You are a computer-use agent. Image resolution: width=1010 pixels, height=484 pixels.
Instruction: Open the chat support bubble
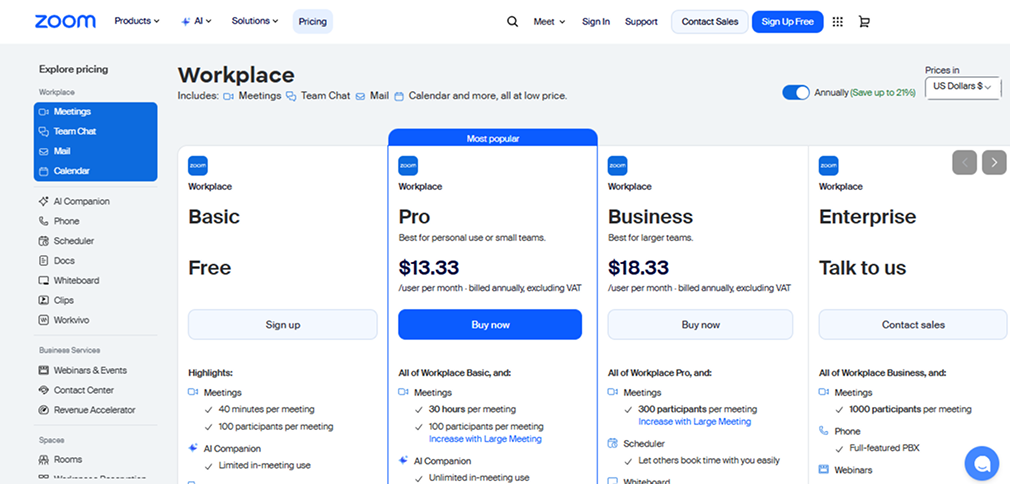981,463
